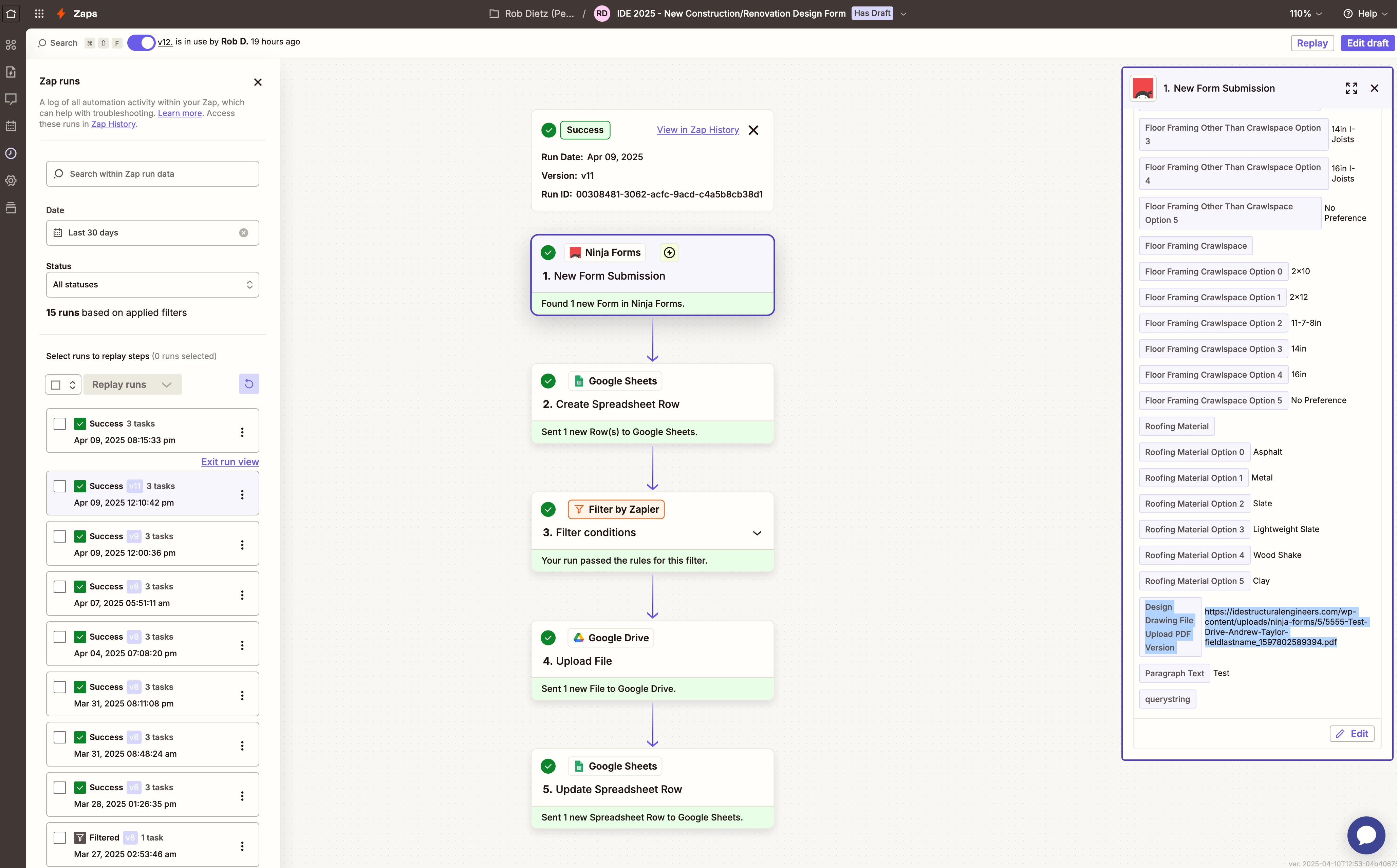Click the refresh runs icon button
Image resolution: width=1397 pixels, height=868 pixels.
coord(249,383)
